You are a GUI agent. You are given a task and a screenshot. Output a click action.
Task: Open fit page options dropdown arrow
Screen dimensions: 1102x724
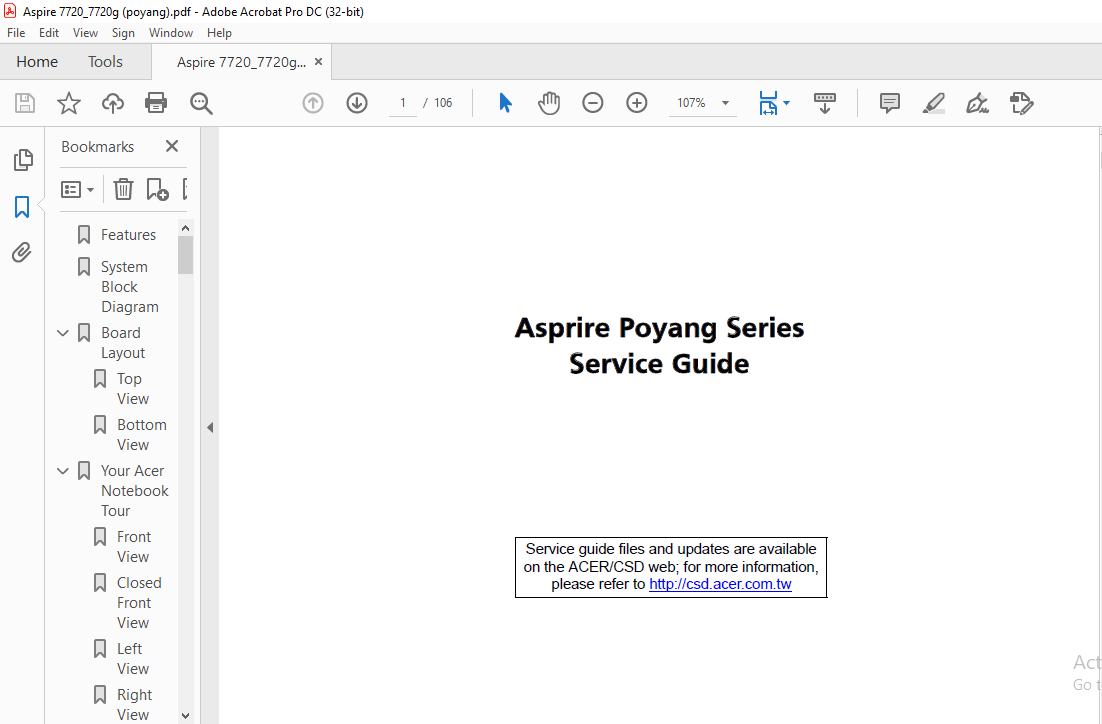pos(786,103)
